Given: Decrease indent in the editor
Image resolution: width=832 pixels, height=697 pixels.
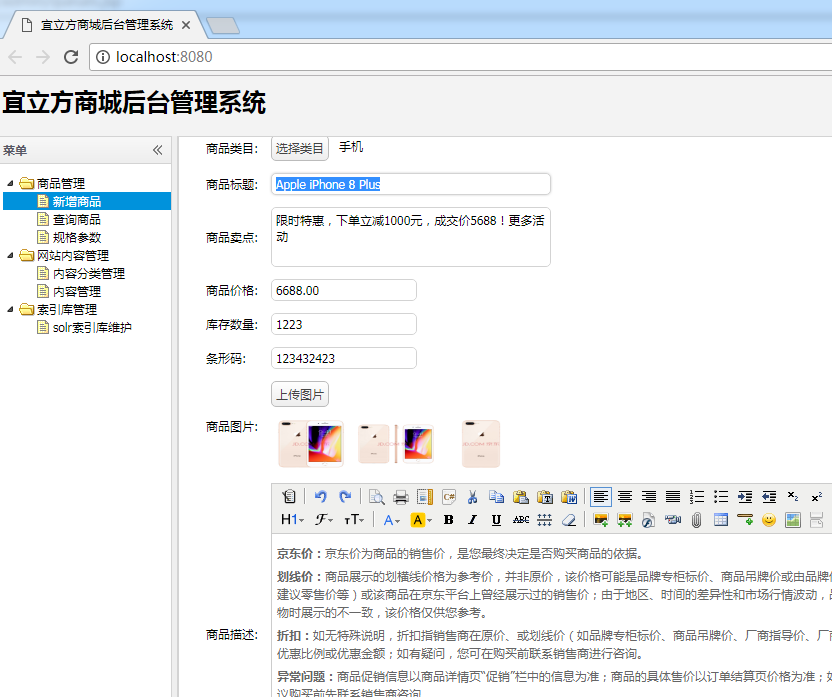Looking at the screenshot, I should 769,496.
